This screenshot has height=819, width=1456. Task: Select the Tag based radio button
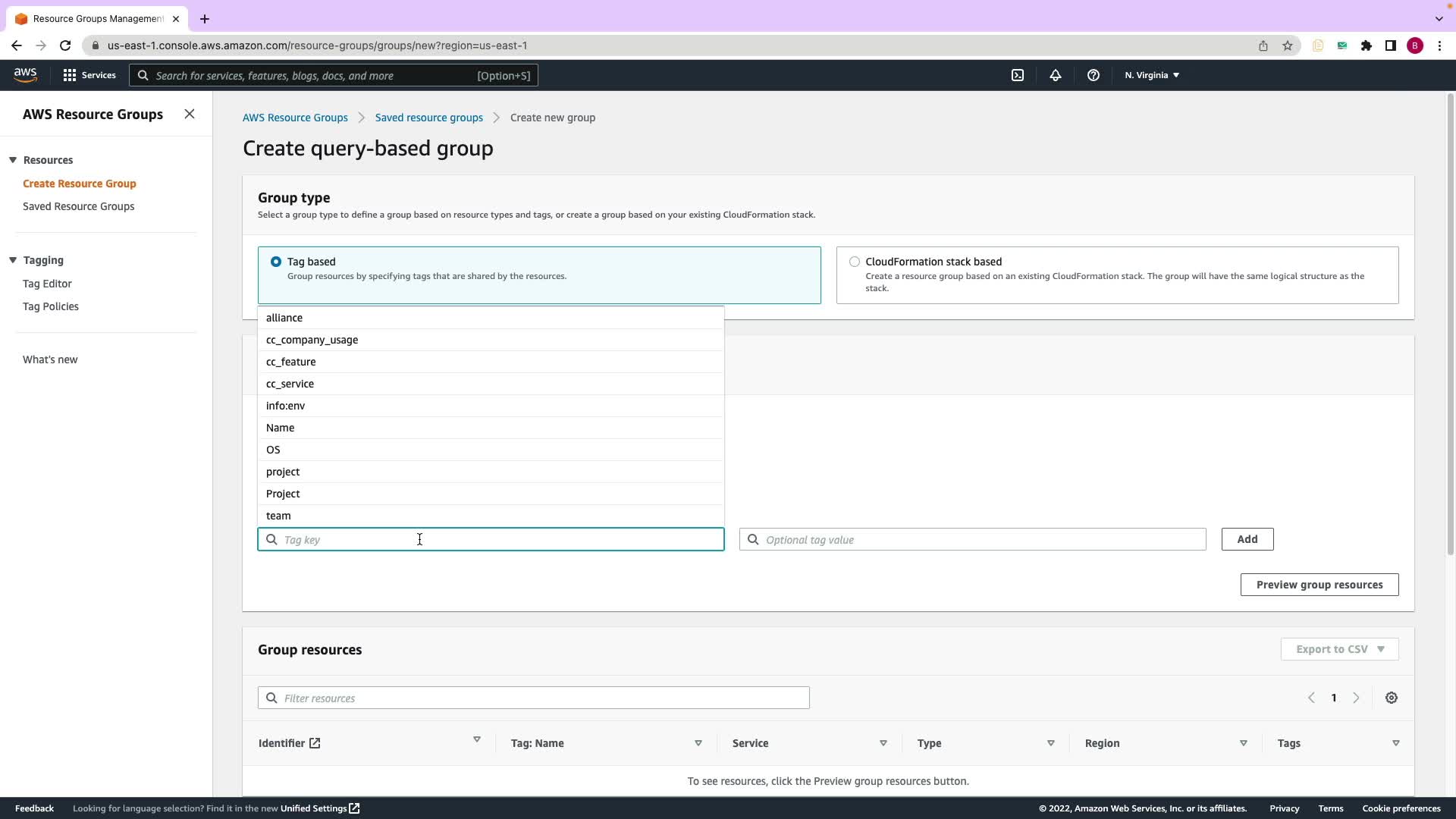[276, 262]
